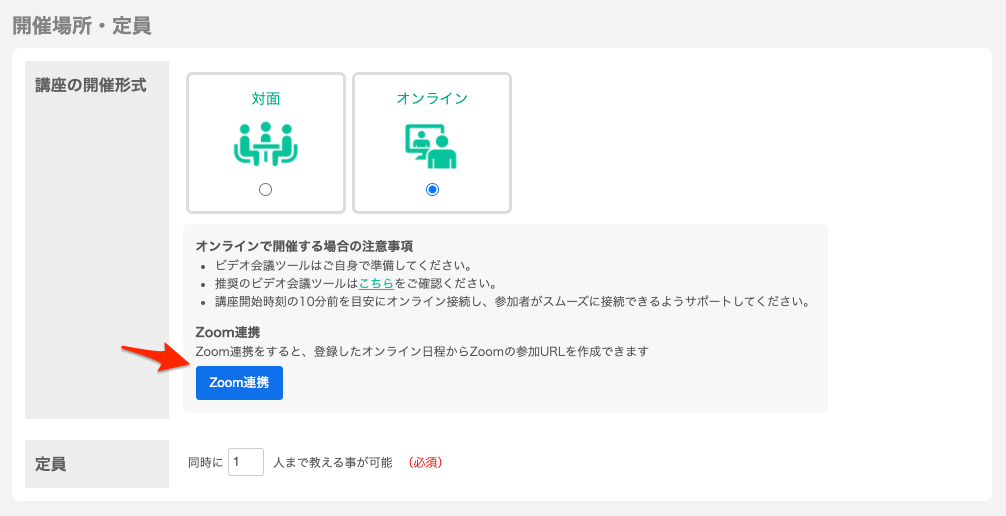
Task: Focus the 定員 capacity number field
Action: pos(246,462)
